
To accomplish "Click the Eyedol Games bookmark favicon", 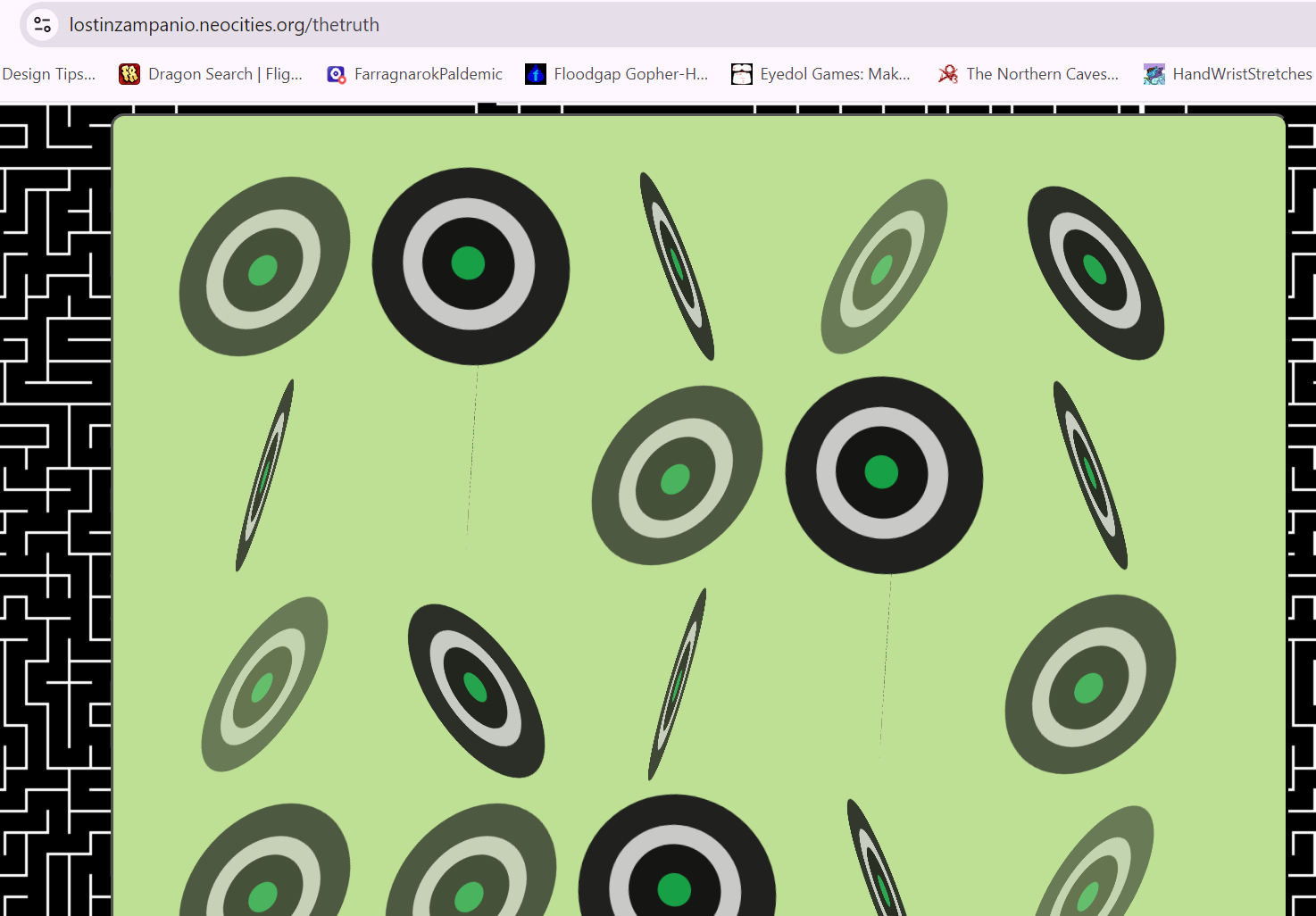I will coord(742,74).
